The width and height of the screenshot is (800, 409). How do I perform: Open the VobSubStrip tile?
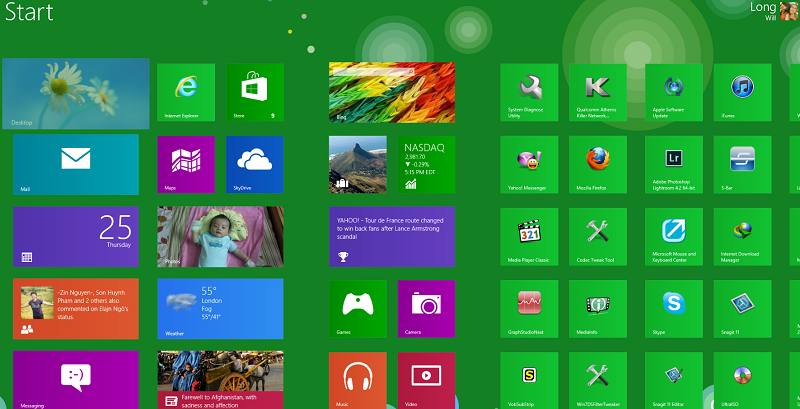(529, 380)
